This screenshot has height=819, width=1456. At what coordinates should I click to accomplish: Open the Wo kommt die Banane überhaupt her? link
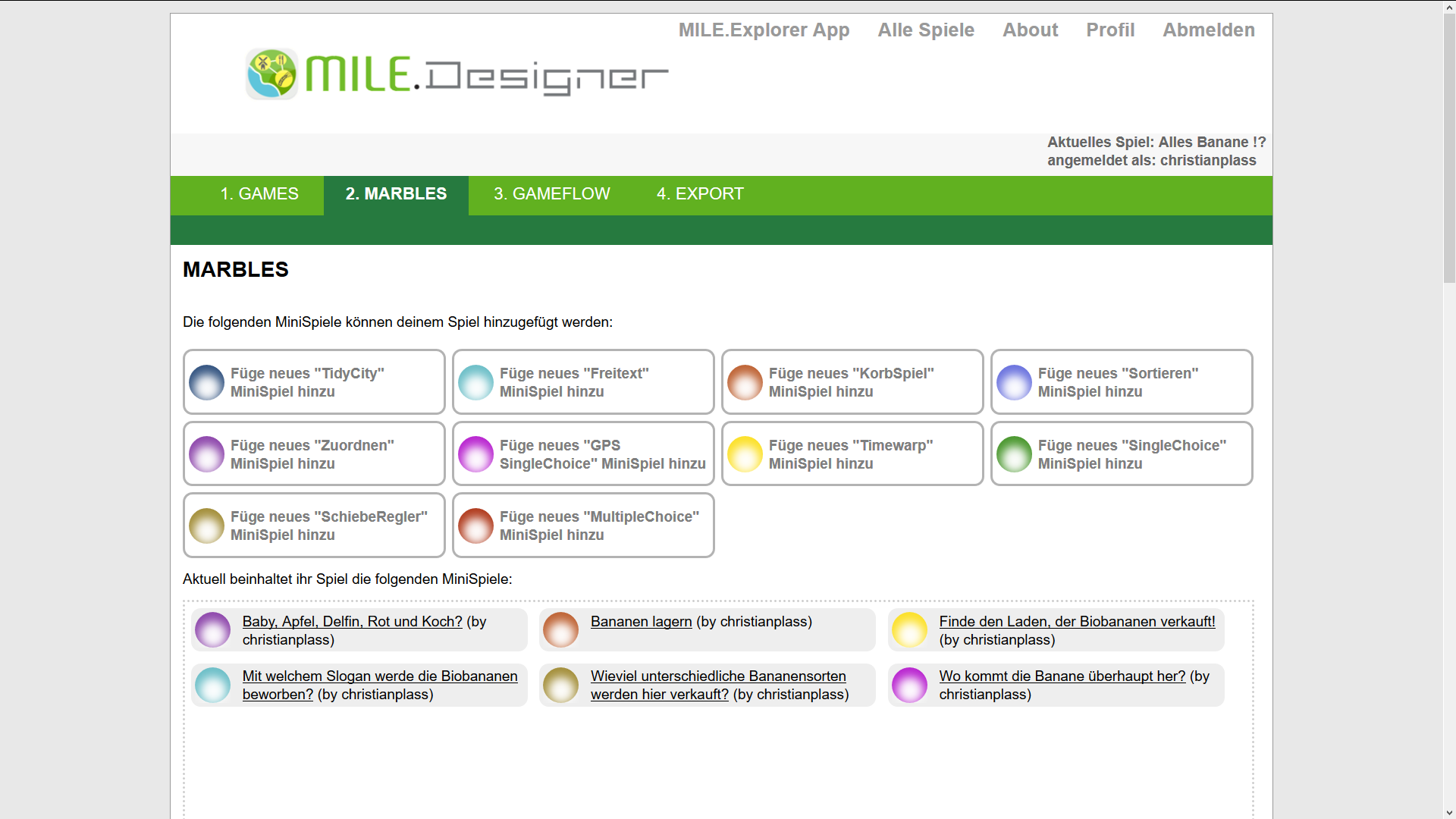pyautogui.click(x=1062, y=676)
